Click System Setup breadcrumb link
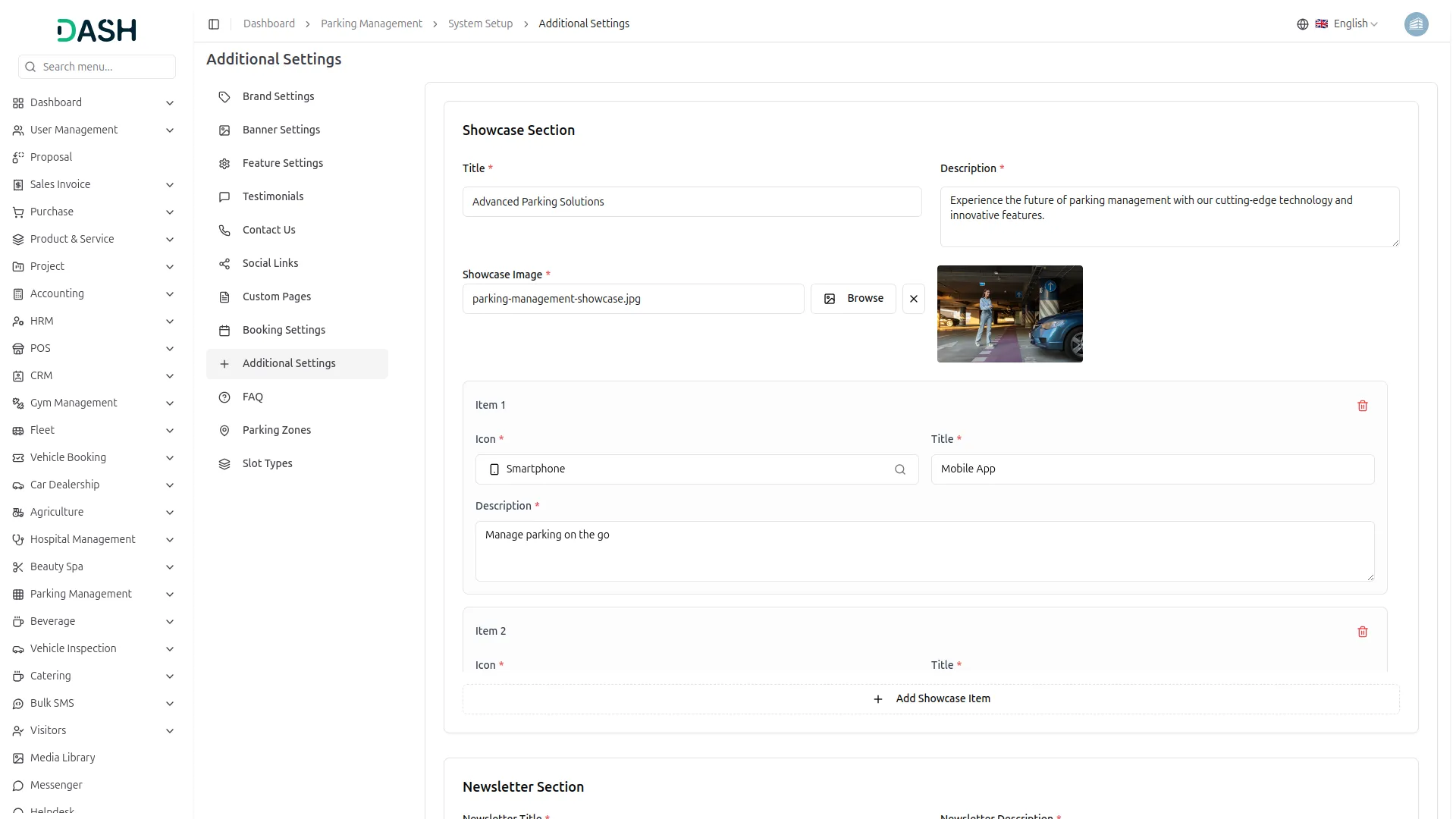 click(480, 24)
